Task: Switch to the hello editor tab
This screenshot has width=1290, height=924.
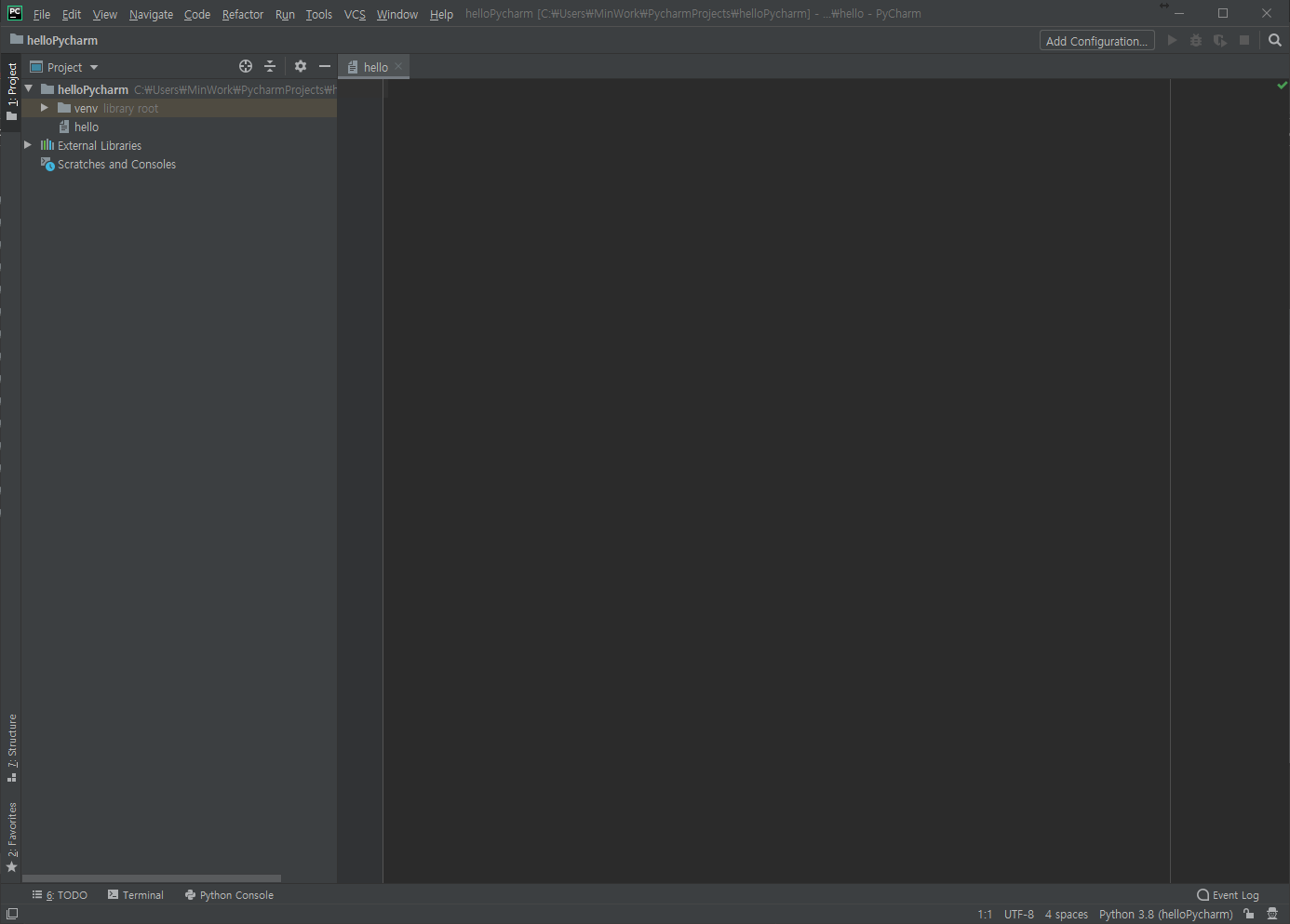Action: 376,67
